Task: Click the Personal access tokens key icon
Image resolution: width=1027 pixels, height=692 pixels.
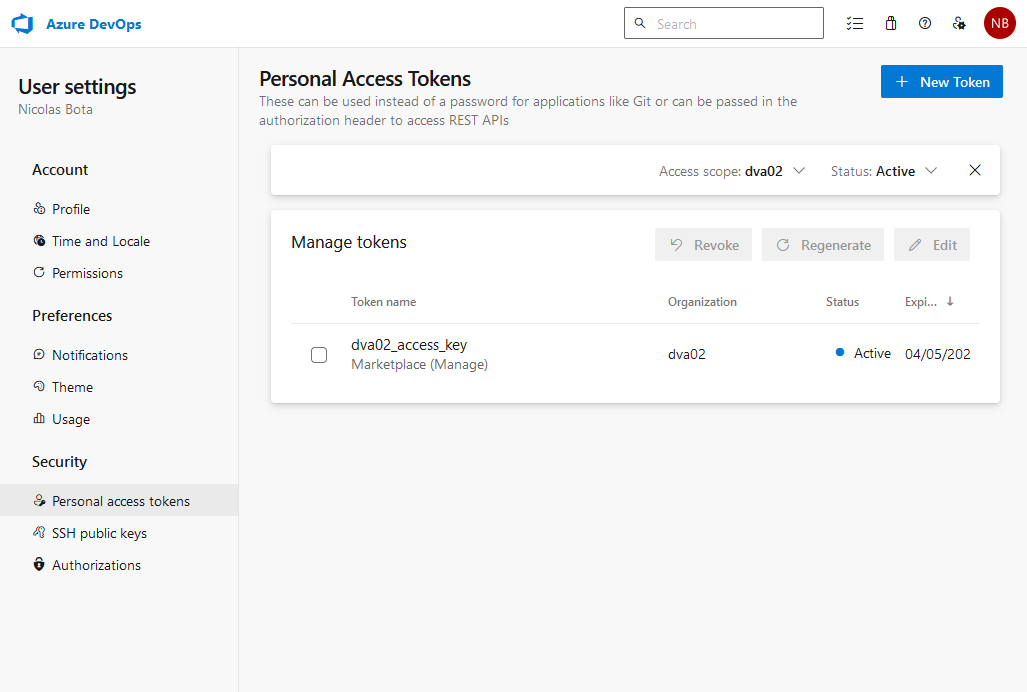Action: tap(39, 500)
